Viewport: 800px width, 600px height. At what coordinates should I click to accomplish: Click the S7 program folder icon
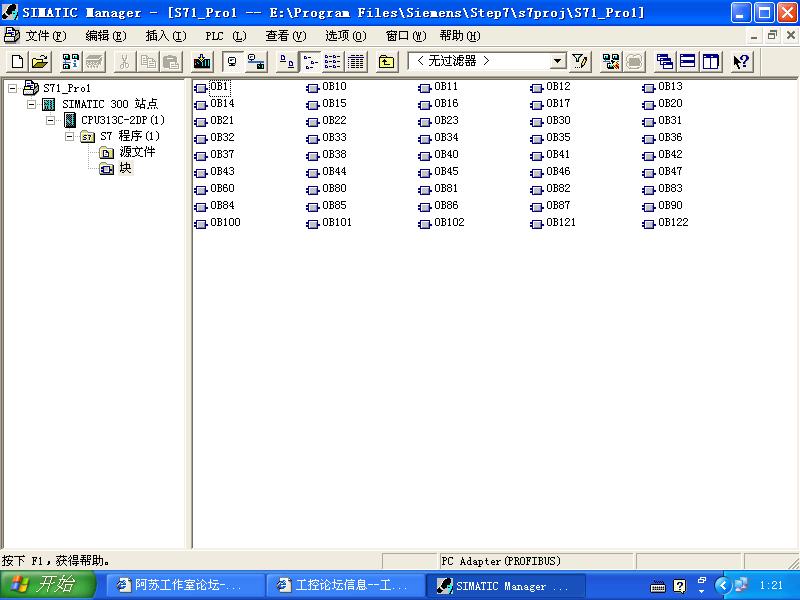pos(88,137)
